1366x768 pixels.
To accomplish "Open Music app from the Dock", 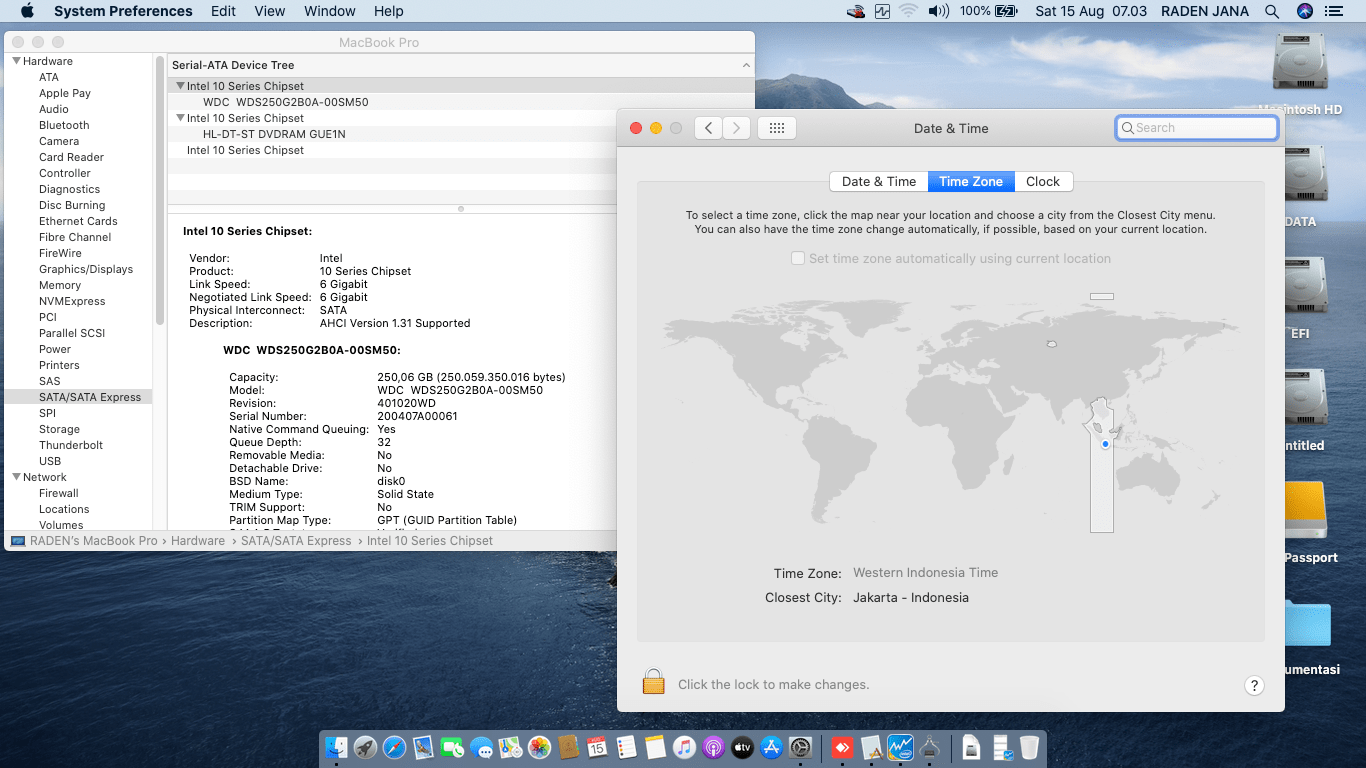I will click(x=685, y=747).
